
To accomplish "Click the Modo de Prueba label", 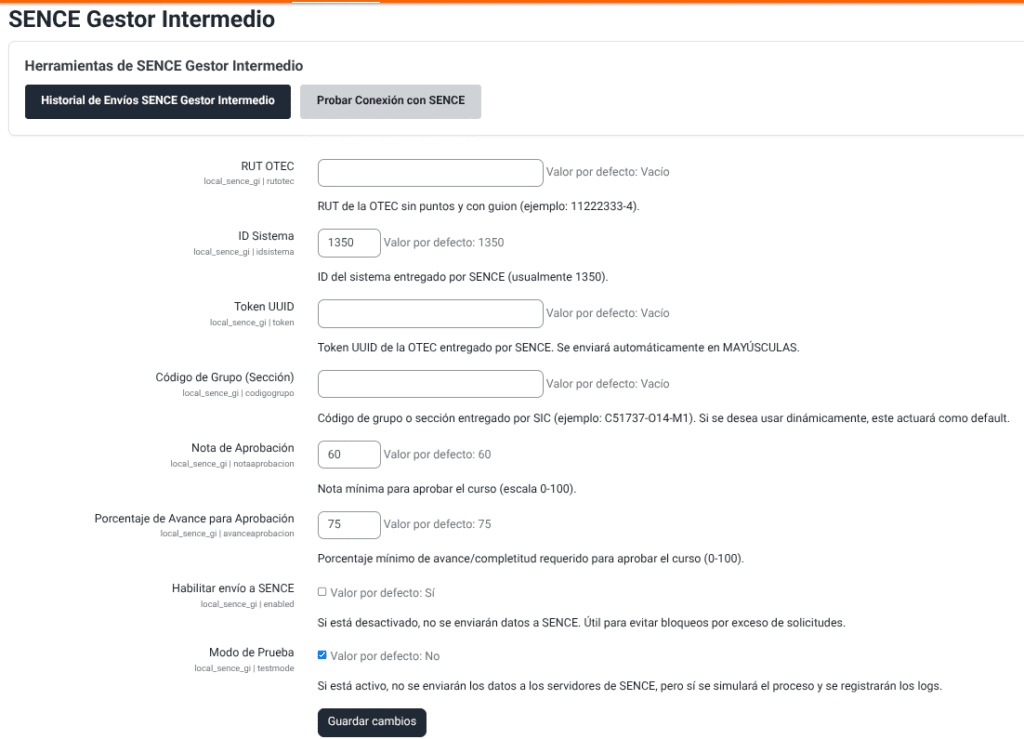I will pos(251,652).
